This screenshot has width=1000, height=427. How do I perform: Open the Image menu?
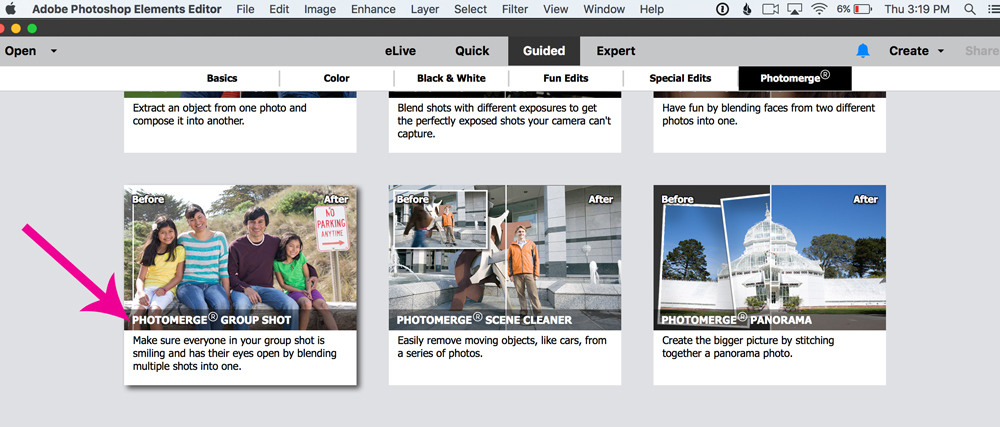pyautogui.click(x=320, y=9)
